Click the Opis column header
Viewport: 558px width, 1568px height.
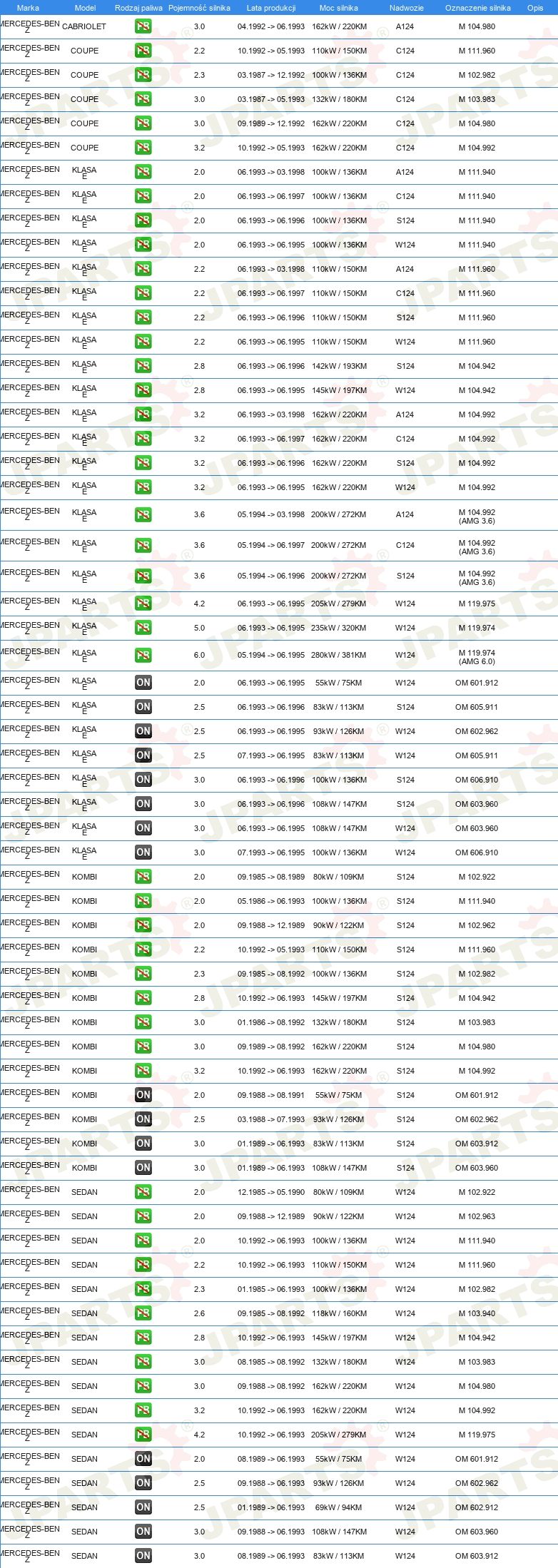point(535,8)
